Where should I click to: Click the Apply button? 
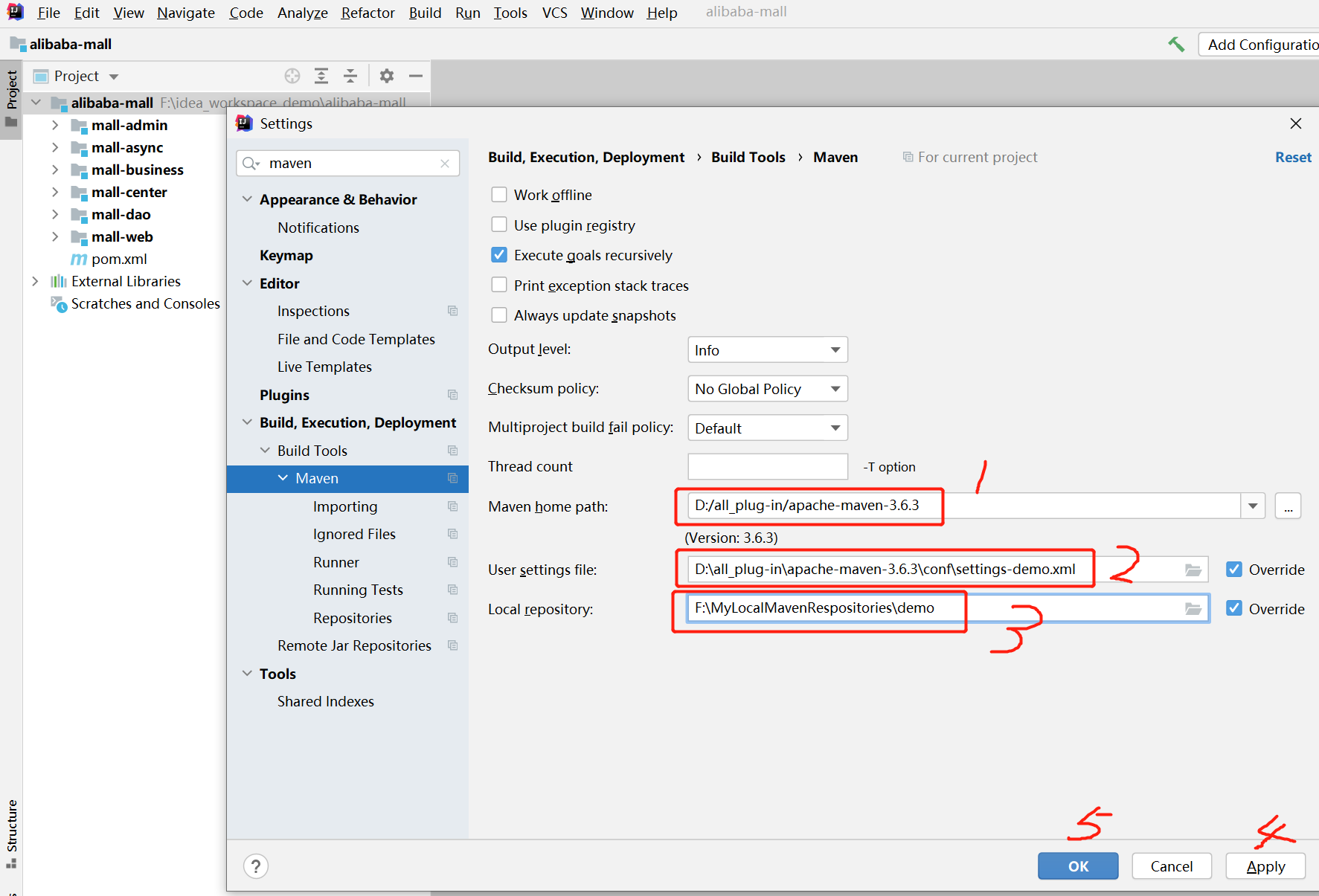pyautogui.click(x=1265, y=866)
